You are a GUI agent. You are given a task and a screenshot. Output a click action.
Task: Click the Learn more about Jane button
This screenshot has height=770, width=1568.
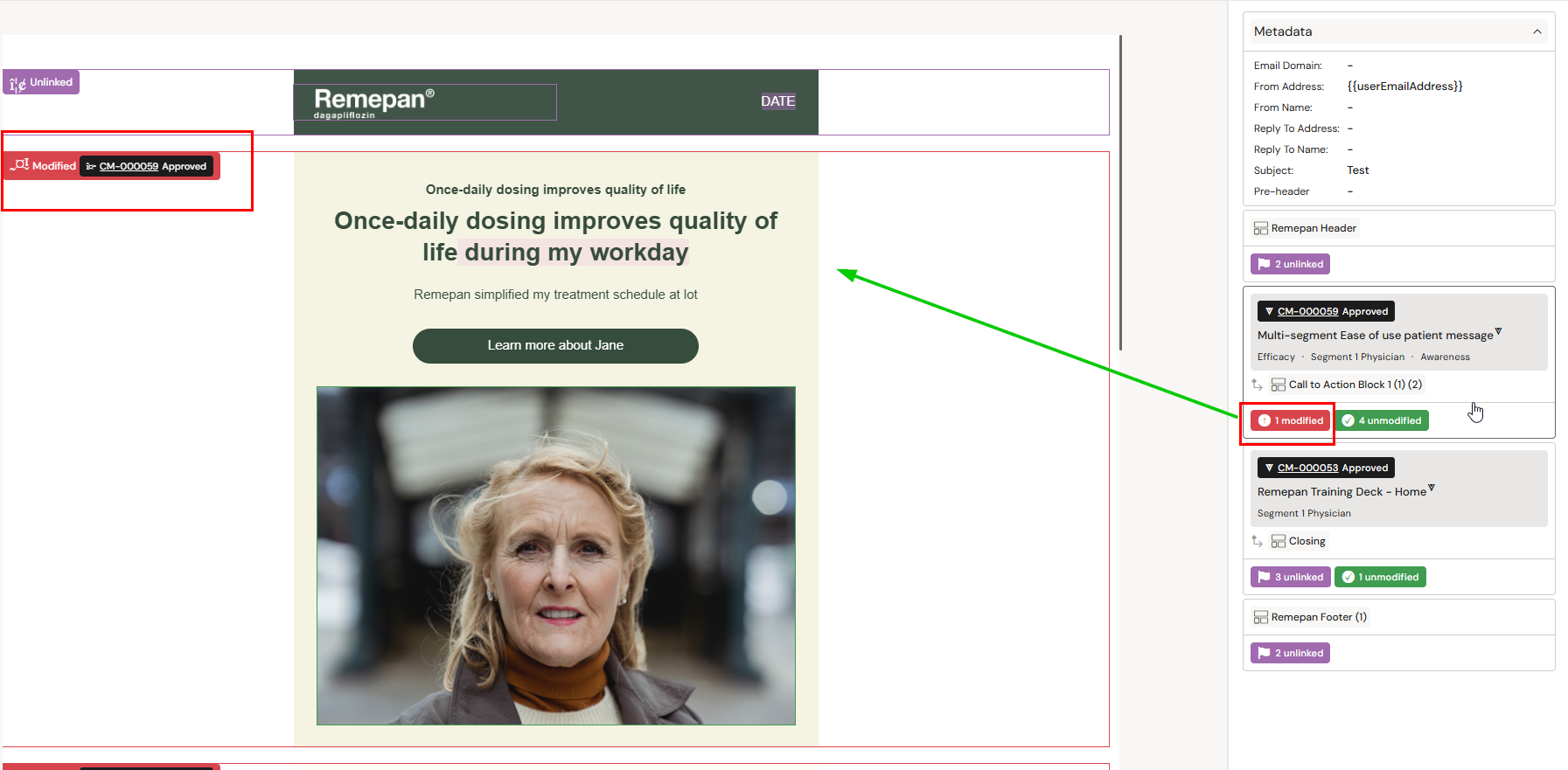[555, 345]
